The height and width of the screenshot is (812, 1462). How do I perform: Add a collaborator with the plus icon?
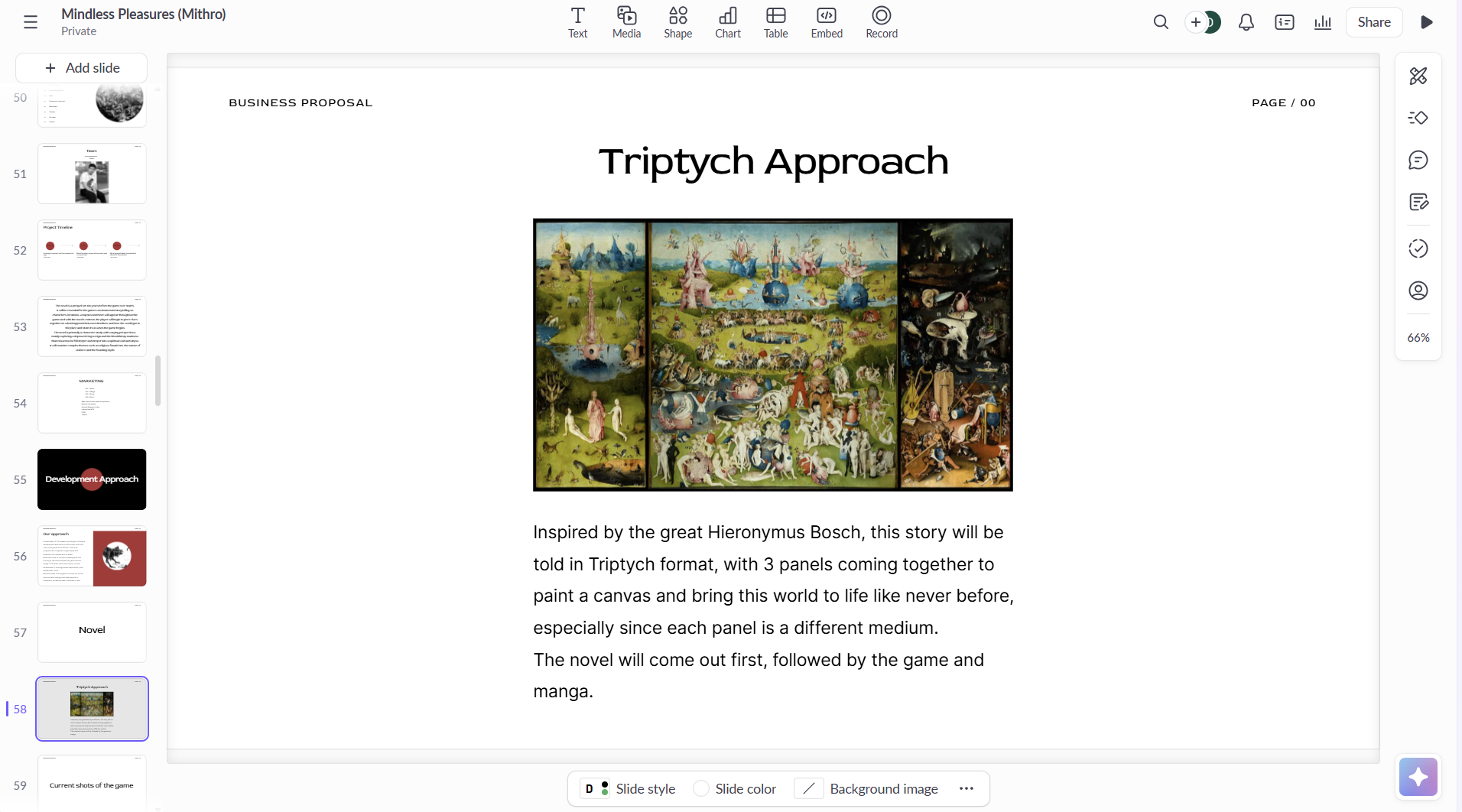tap(1196, 22)
